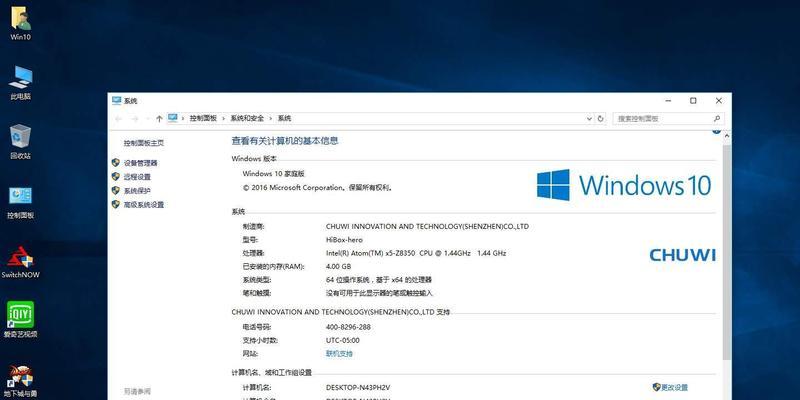800x400 pixels.
Task: Select the processor value Intel(R) Atom(TM) x5-Z8350
Action: [x=372, y=253]
